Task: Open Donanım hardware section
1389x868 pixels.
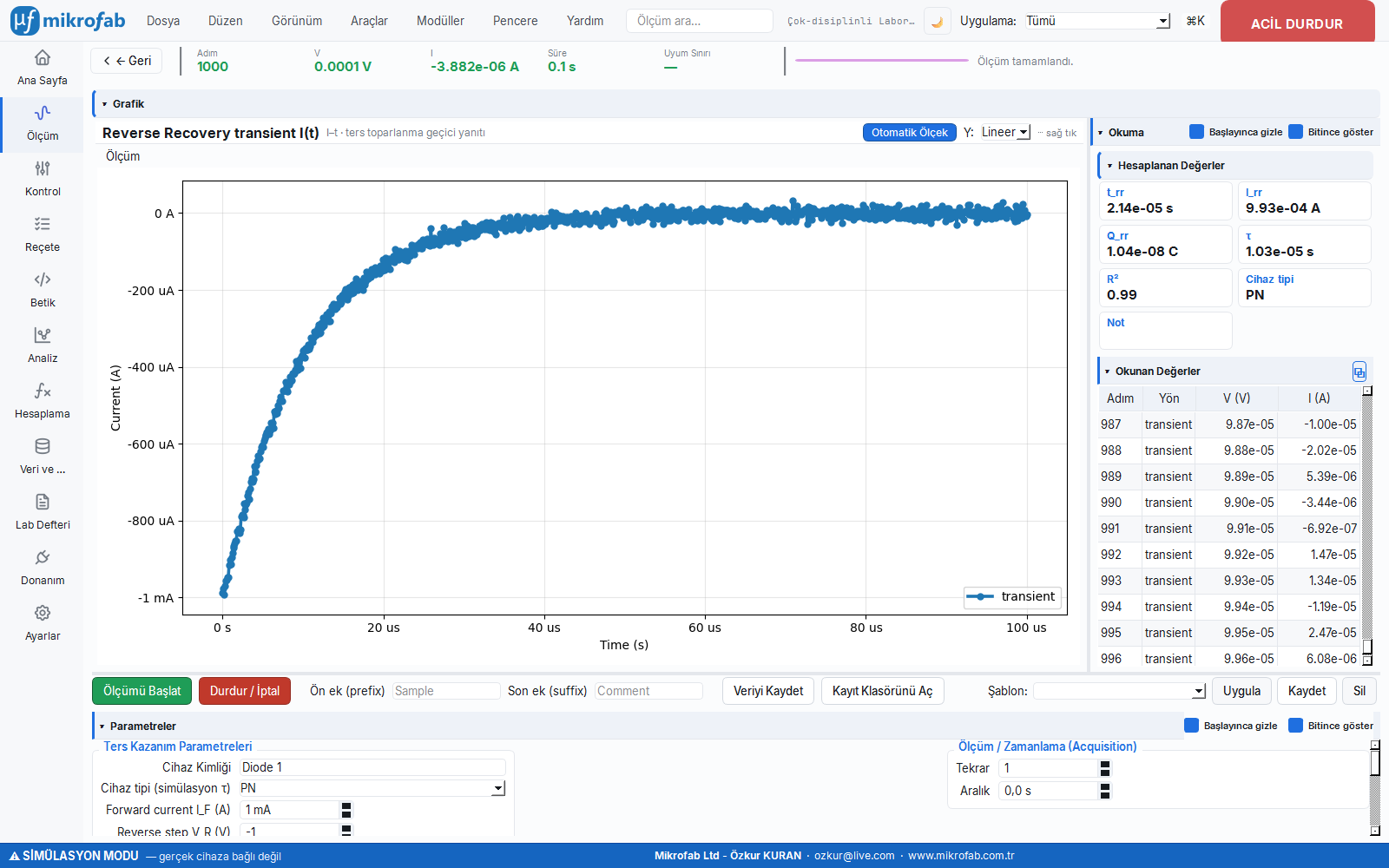Action: click(42, 569)
